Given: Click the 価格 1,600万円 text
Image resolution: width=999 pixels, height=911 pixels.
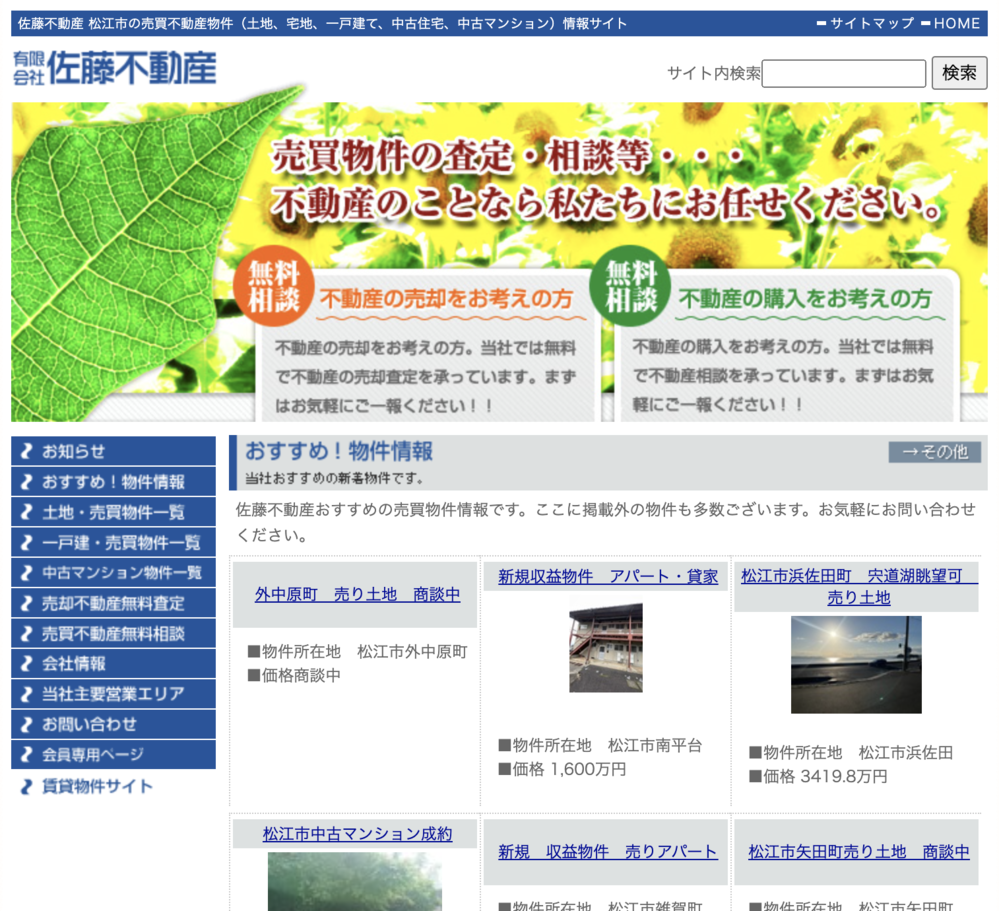Looking at the screenshot, I should click(x=562, y=770).
